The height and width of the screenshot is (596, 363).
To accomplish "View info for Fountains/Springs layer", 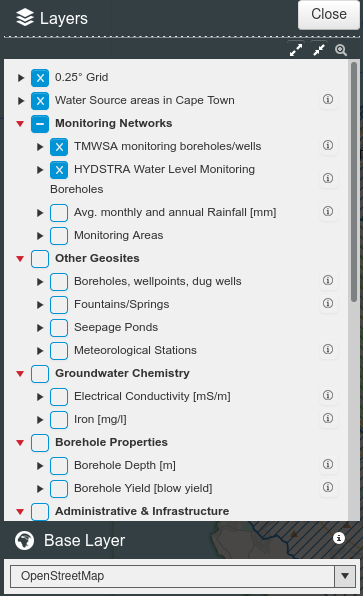I will (328, 304).
